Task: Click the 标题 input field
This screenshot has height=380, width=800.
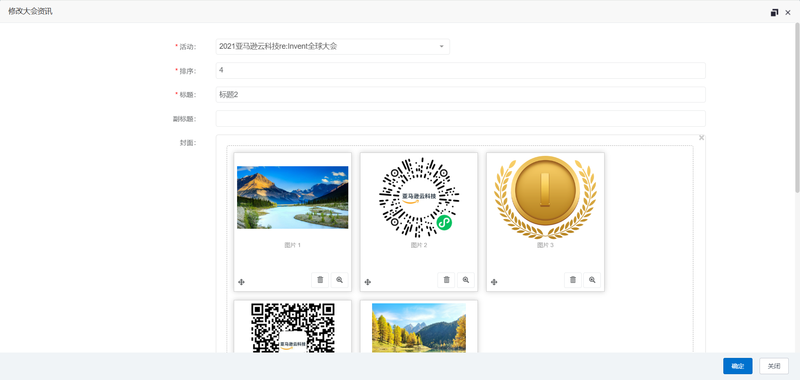Action: click(x=461, y=94)
